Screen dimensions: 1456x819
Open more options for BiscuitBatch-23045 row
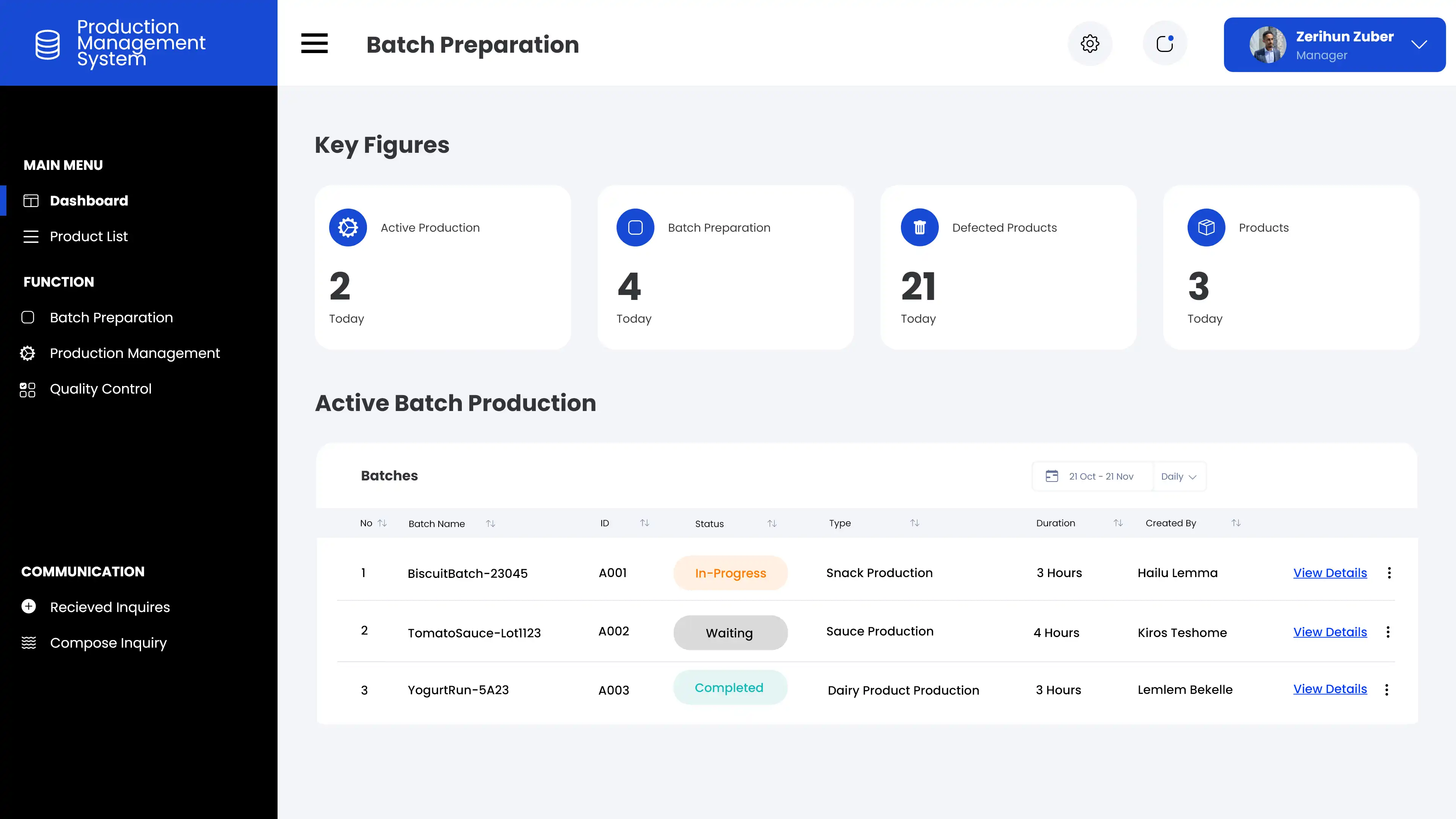coord(1389,573)
